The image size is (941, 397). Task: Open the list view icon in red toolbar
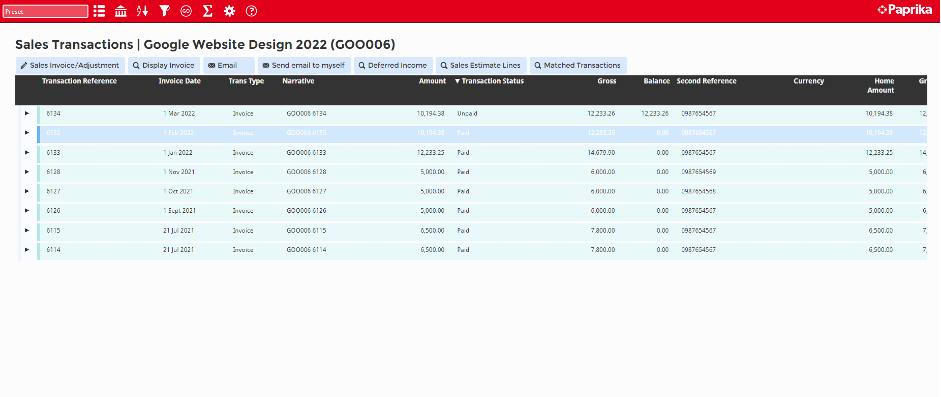pos(99,11)
